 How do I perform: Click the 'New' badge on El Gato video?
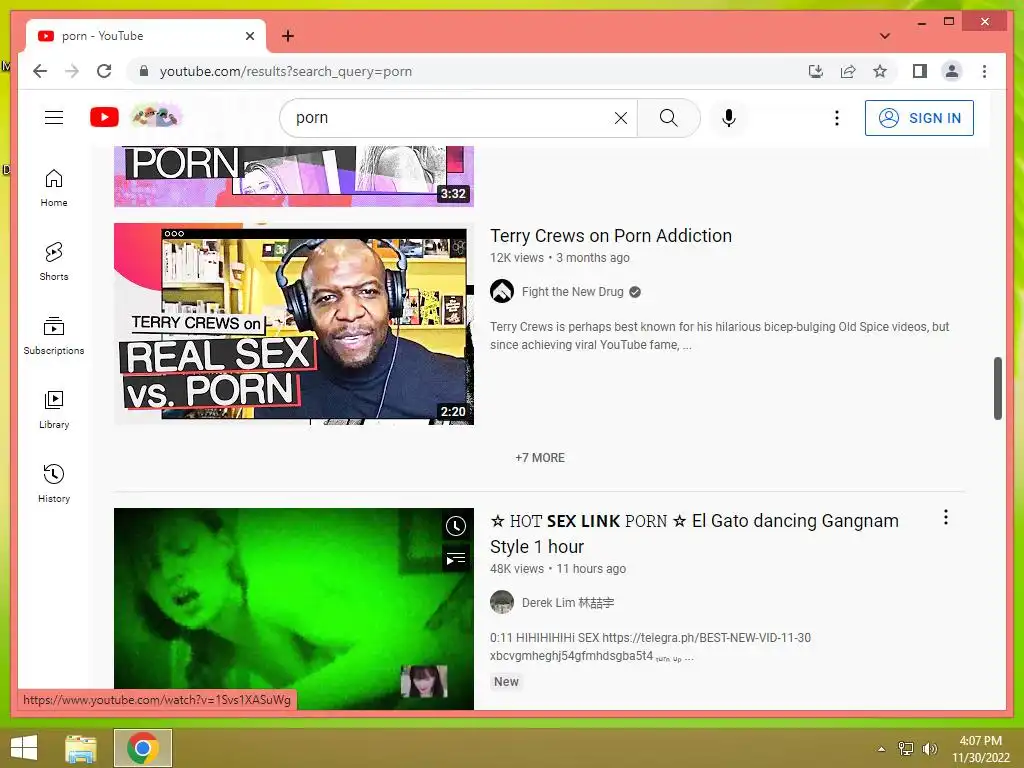pos(506,682)
